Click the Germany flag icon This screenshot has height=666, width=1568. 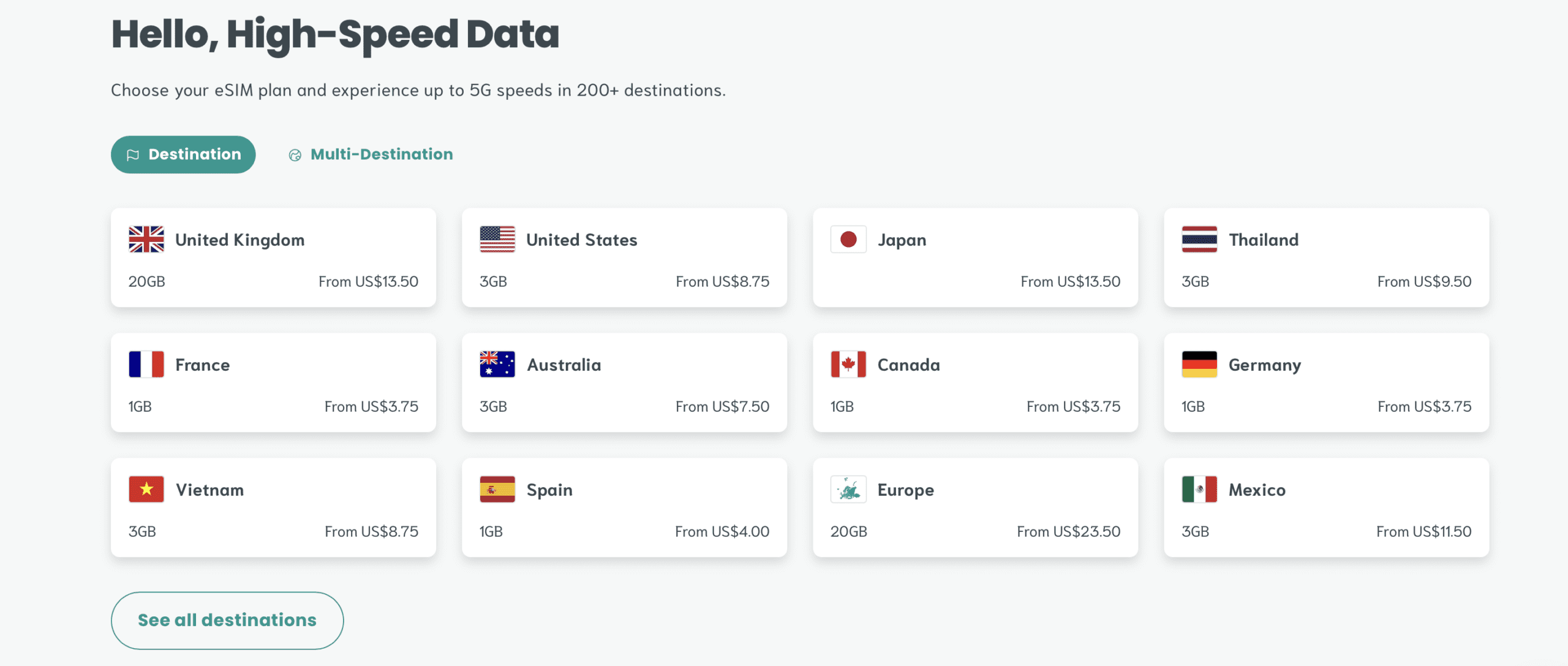pyautogui.click(x=1199, y=365)
